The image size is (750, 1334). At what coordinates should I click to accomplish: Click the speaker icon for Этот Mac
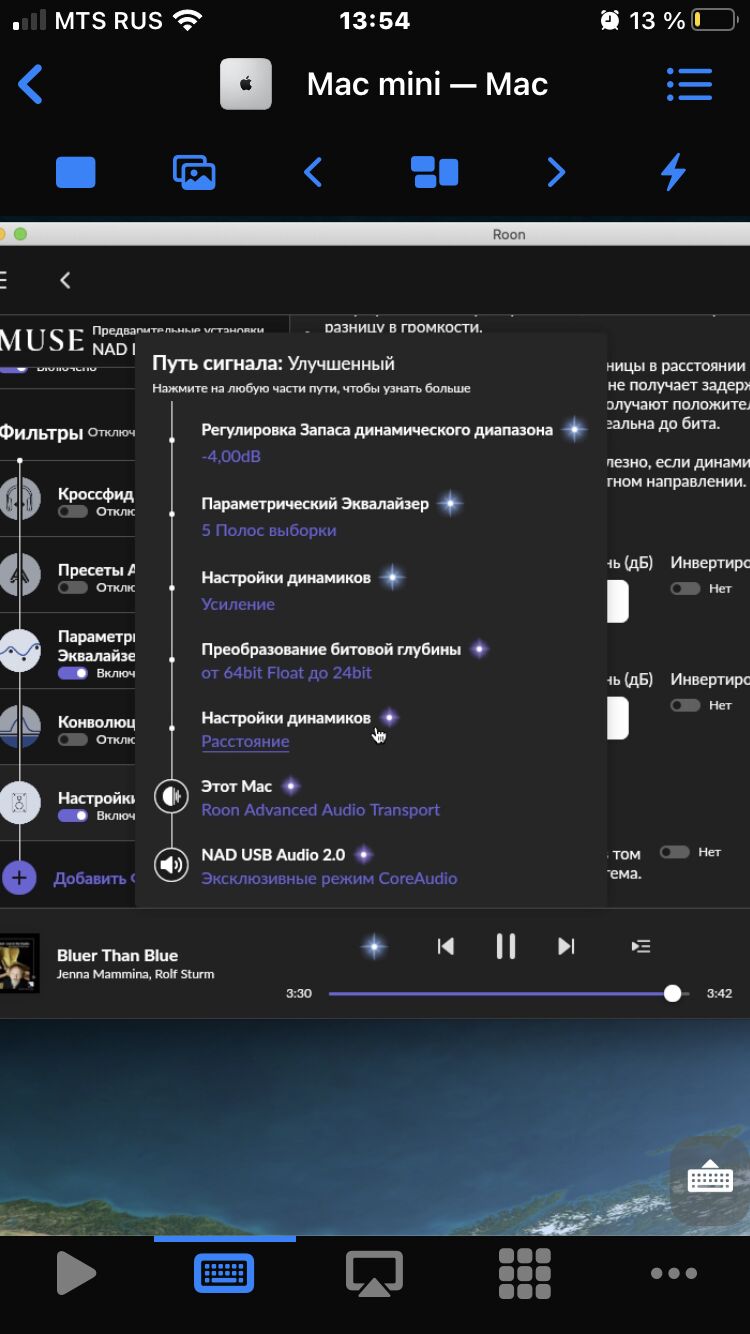point(172,796)
